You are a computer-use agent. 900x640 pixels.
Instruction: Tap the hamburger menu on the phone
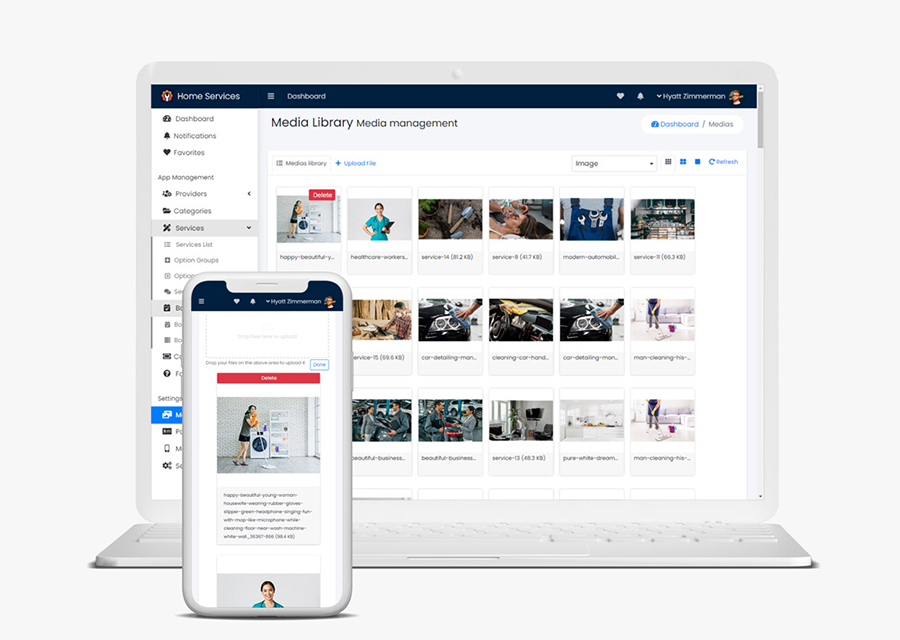[201, 301]
